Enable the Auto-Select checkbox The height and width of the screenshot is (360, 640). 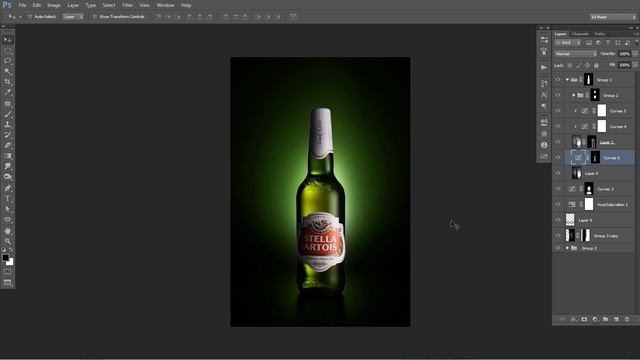pyautogui.click(x=30, y=17)
